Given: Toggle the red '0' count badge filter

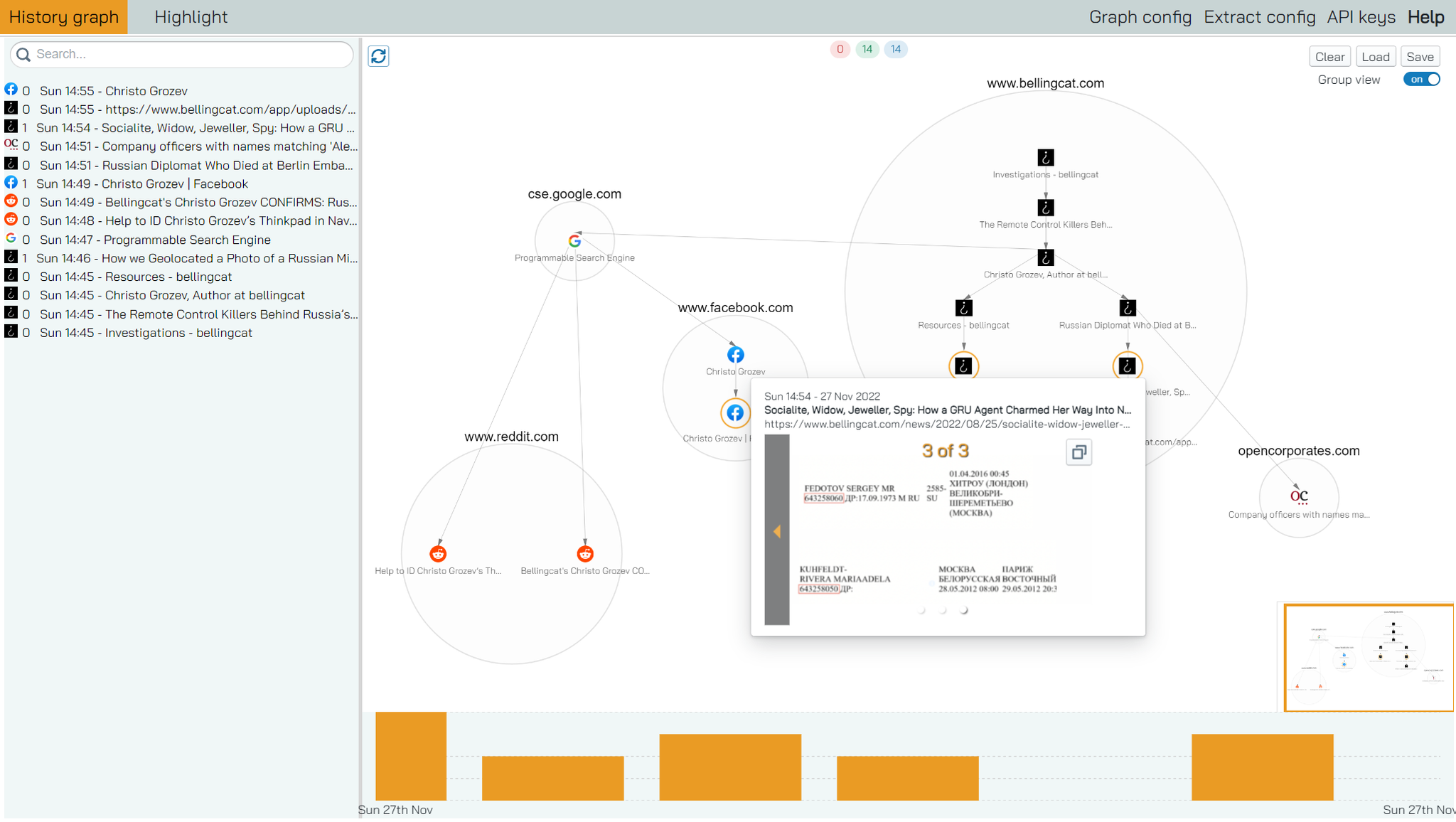Looking at the screenshot, I should click(840, 49).
